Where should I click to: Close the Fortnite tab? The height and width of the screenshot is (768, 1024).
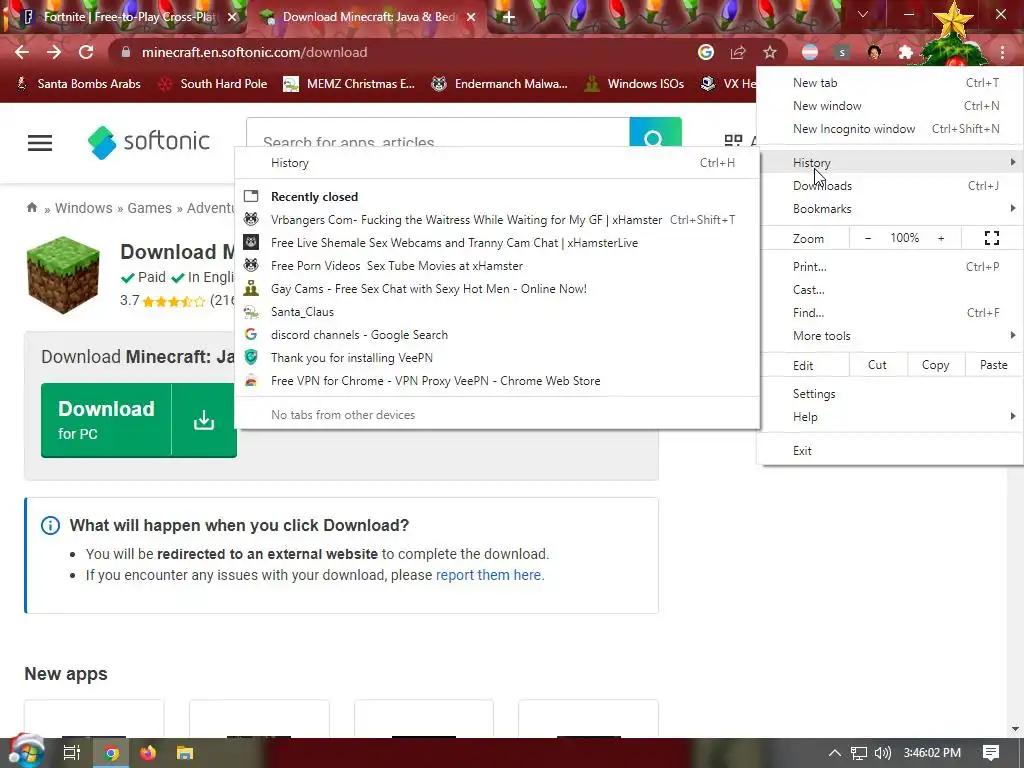coord(232,17)
